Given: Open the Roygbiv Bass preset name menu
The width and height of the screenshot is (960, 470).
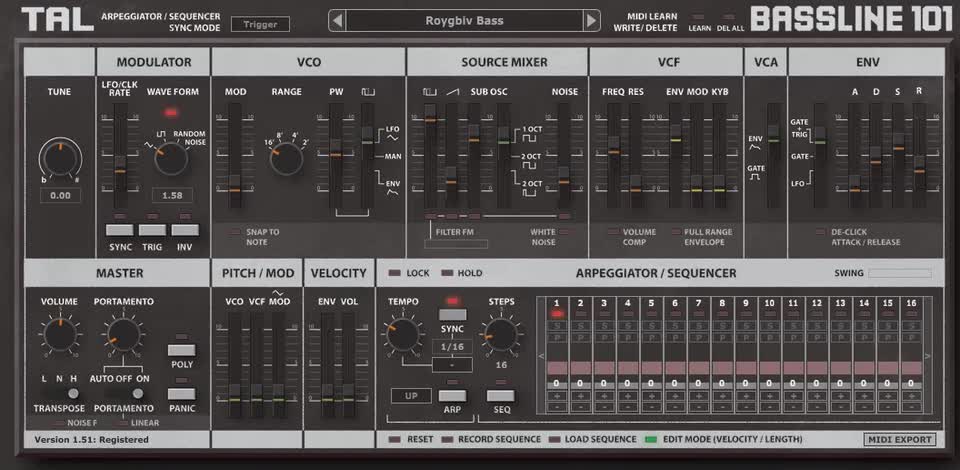Looking at the screenshot, I should point(464,21).
